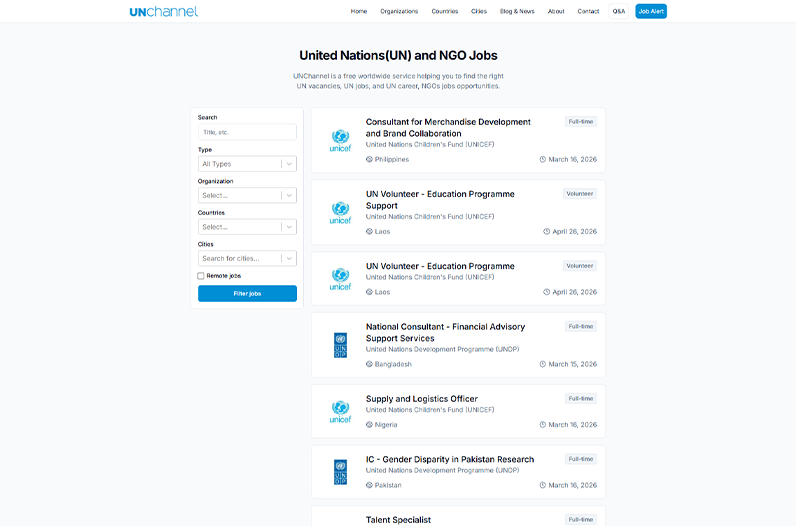Viewport: 796px width, 526px height.
Task: Open Blog & News navigation item
Action: click(x=517, y=11)
